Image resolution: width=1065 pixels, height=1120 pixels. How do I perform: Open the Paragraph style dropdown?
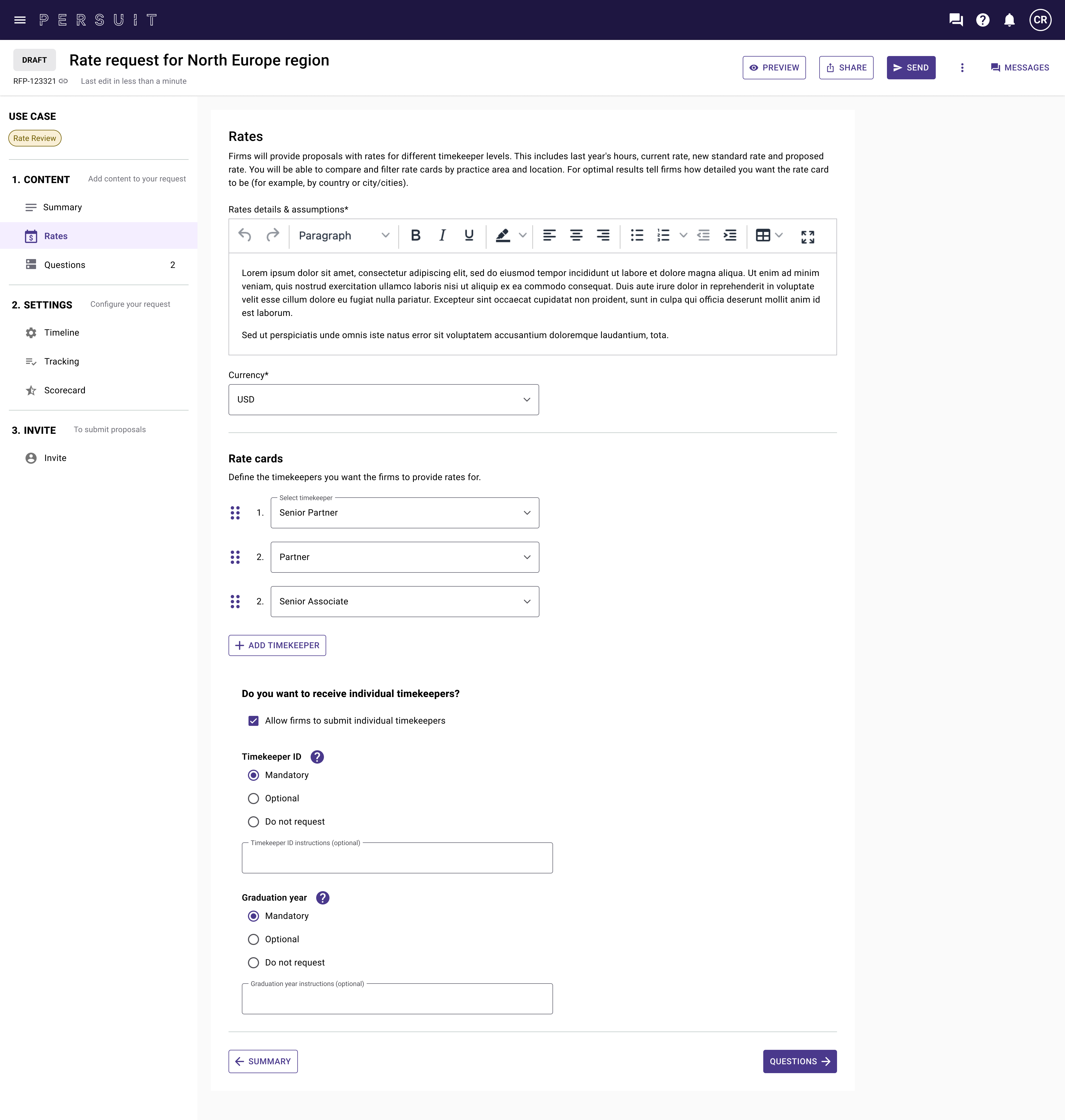point(343,235)
